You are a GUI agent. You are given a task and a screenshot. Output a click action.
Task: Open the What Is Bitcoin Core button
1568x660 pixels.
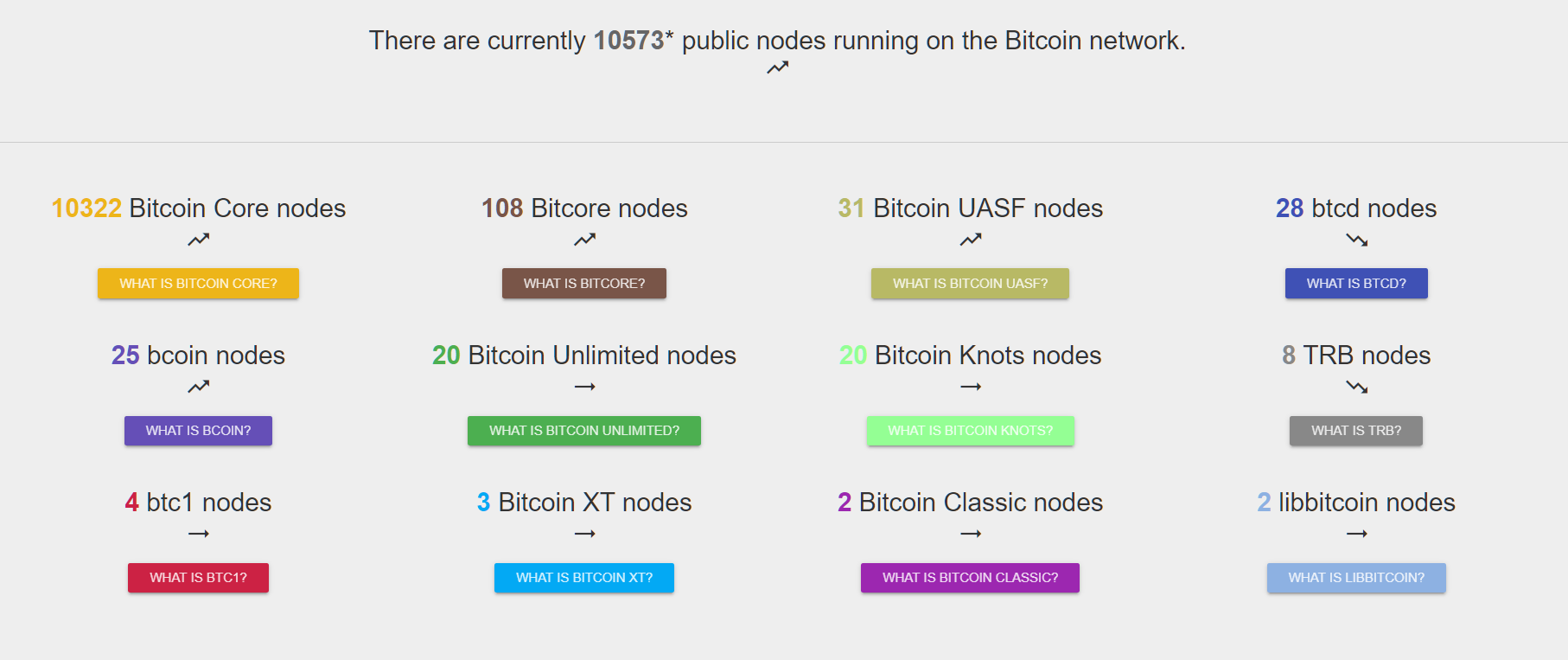[198, 284]
